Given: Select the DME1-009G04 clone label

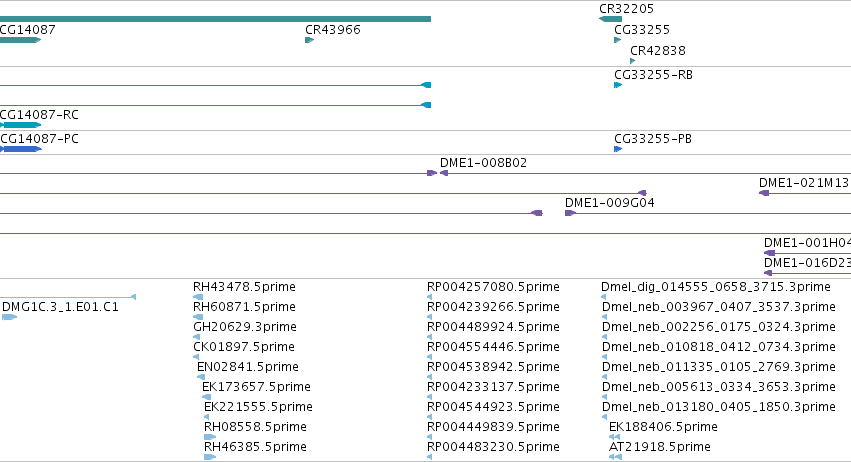Looking at the screenshot, I should click(609, 202).
